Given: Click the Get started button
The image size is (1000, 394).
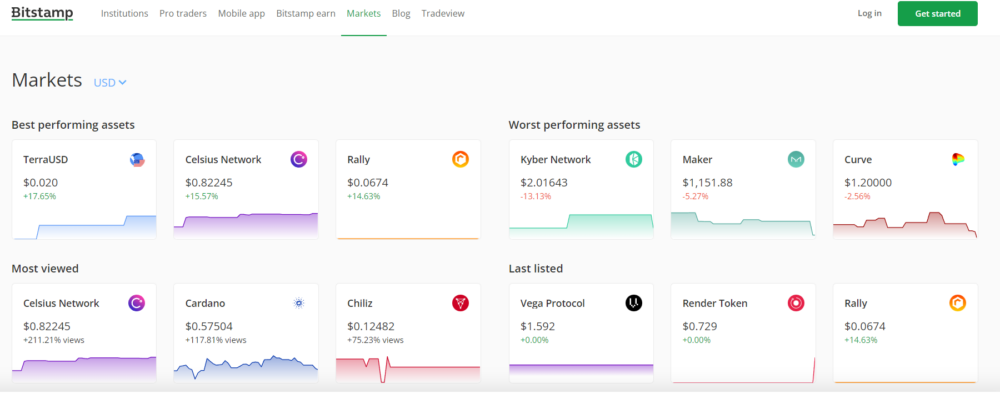Looking at the screenshot, I should (x=938, y=13).
